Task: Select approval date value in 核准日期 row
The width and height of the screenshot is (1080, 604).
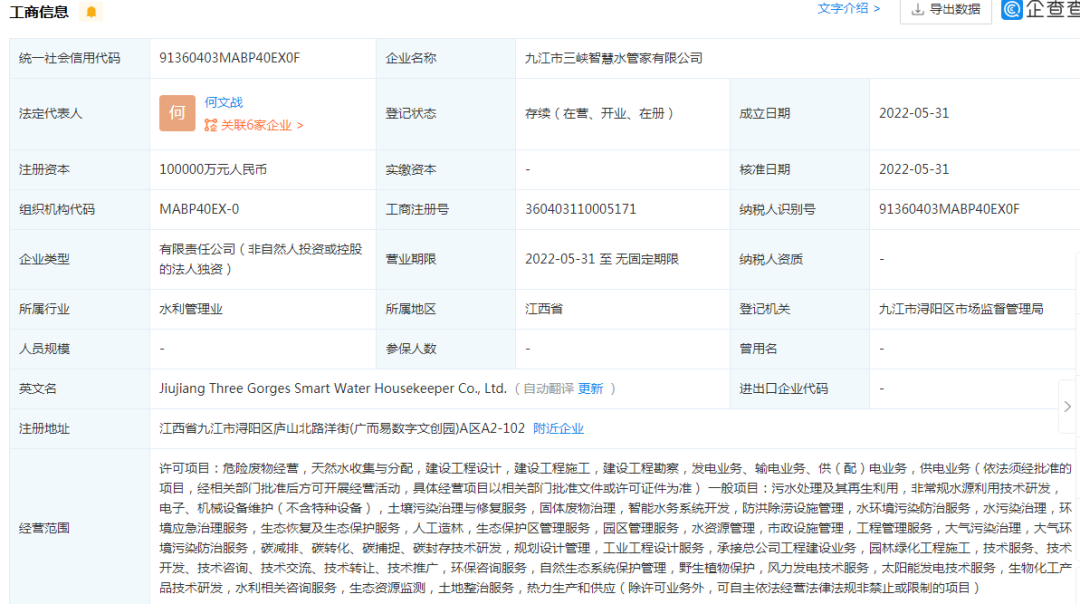Action: (914, 169)
